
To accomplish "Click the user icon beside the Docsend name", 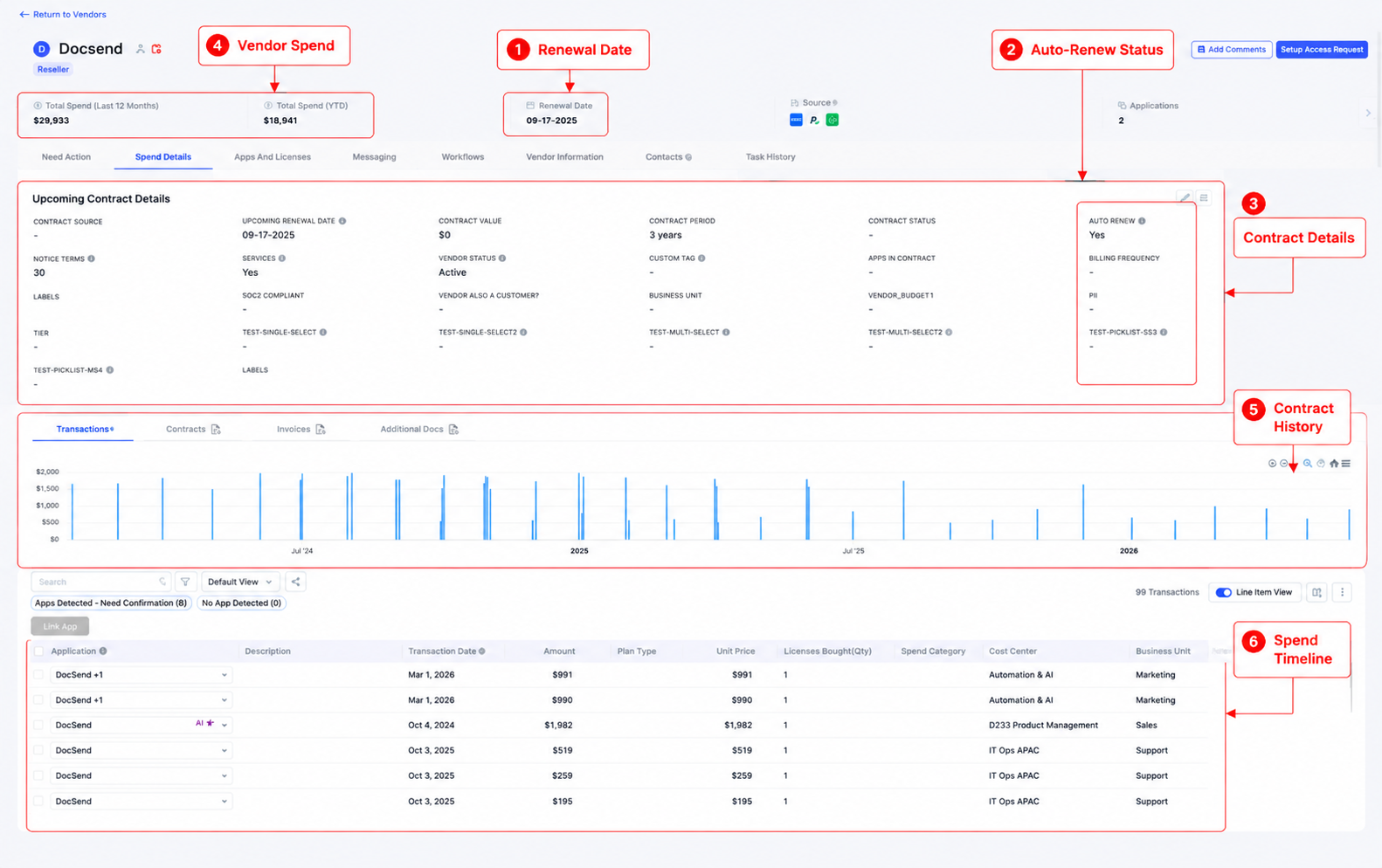I will [140, 50].
